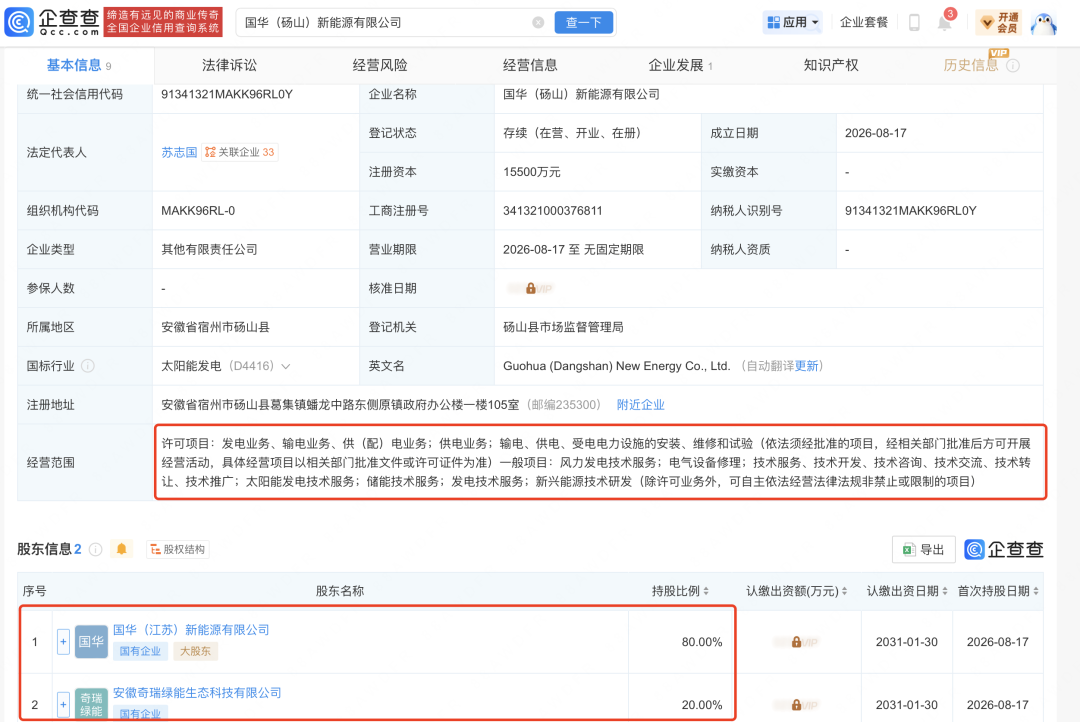
Task: Click credit code 91341321MAKK96RL0Y under 统一社会信用代码
Action: coord(227,94)
